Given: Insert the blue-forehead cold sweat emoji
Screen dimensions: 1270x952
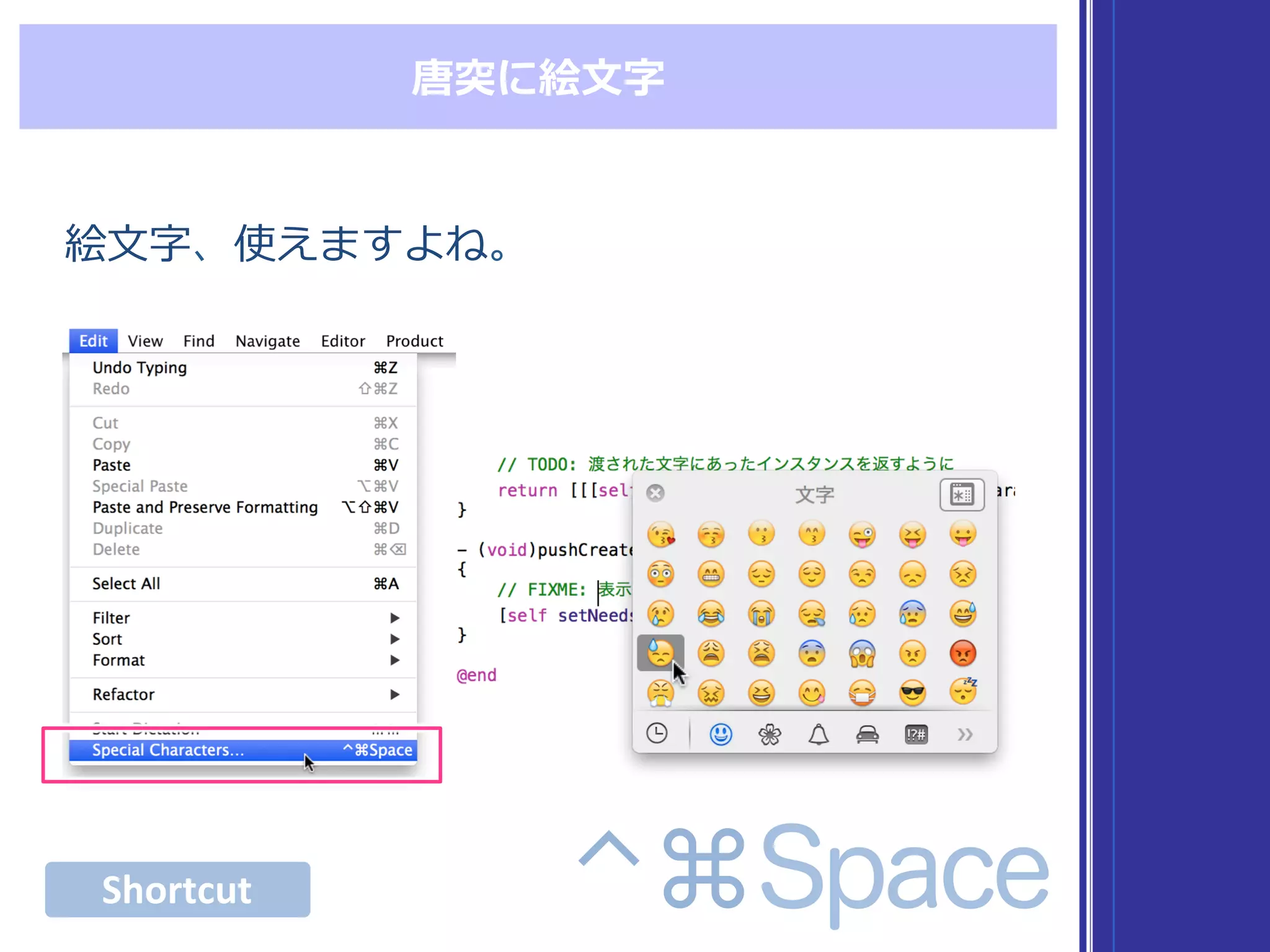Looking at the screenshot, I should [x=912, y=614].
